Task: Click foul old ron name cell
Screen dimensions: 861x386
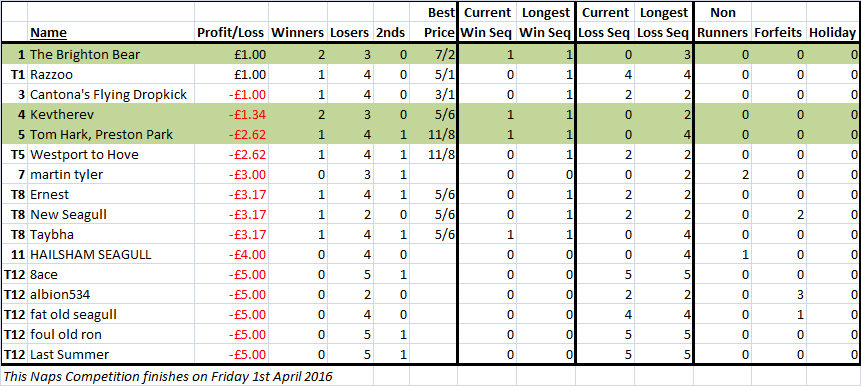Action: pyautogui.click(x=111, y=335)
